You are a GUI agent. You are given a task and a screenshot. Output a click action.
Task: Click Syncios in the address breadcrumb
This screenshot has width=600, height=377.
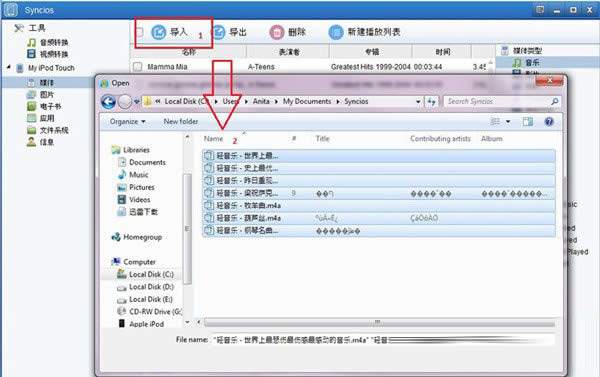pos(356,101)
